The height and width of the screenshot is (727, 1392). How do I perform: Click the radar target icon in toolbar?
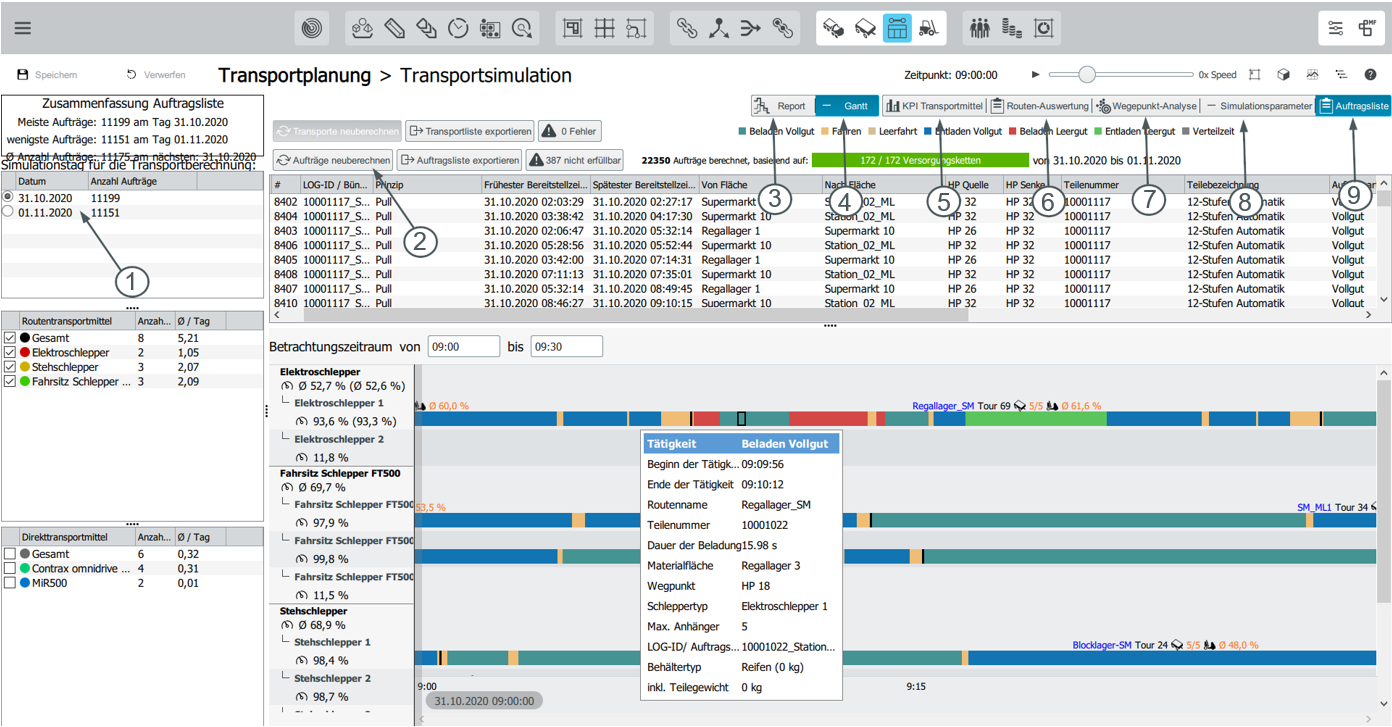point(313,28)
